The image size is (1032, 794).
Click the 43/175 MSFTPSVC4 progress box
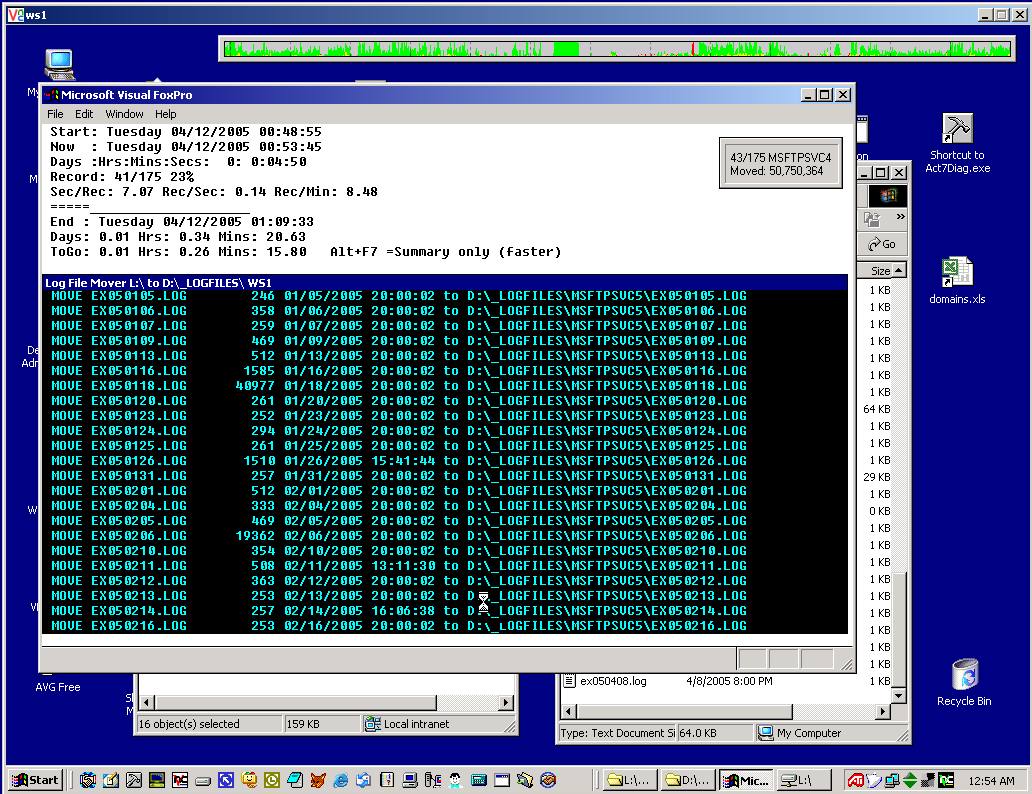point(781,163)
